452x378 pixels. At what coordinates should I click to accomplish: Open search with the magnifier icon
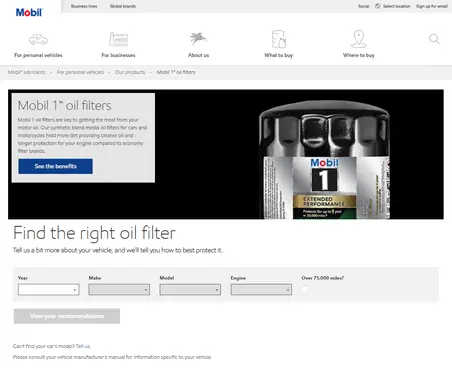(x=434, y=39)
